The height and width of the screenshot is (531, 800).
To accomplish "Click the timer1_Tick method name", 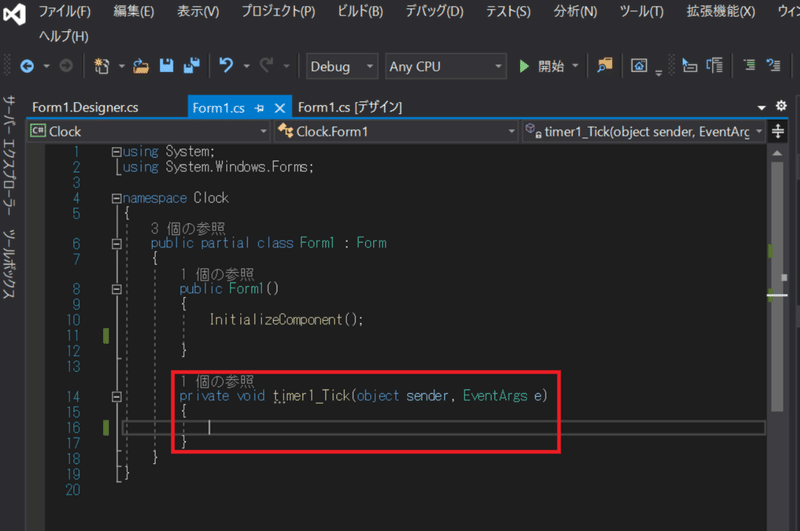I will point(311,396).
